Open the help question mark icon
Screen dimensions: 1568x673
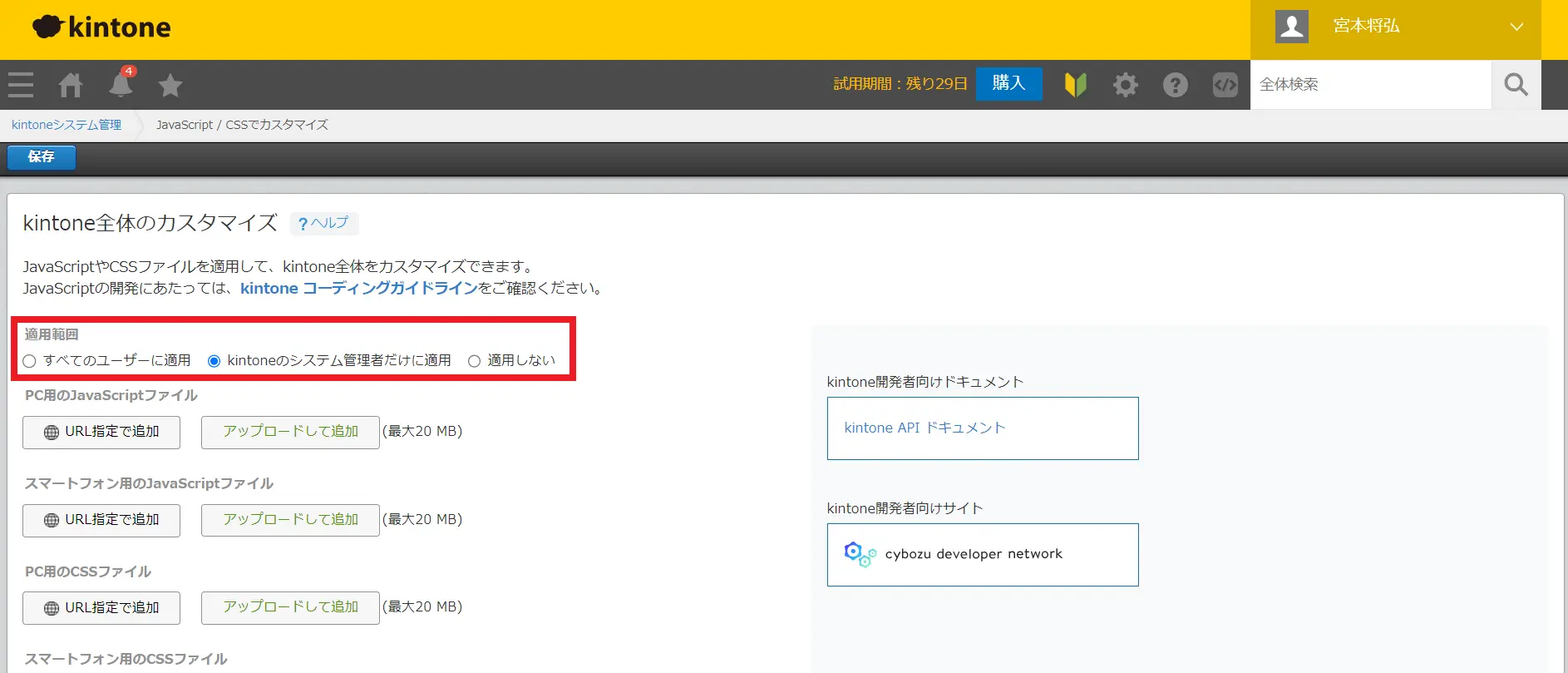1176,85
